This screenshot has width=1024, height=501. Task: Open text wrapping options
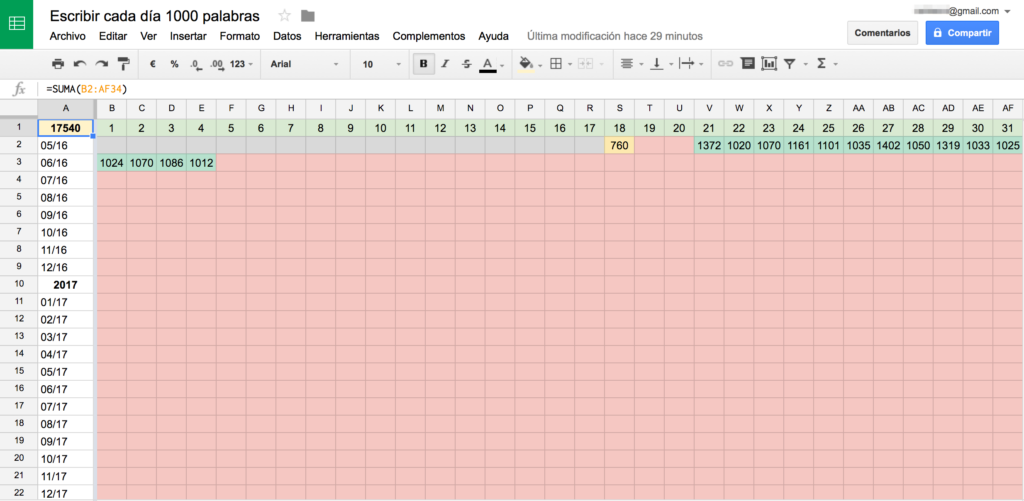click(x=687, y=64)
